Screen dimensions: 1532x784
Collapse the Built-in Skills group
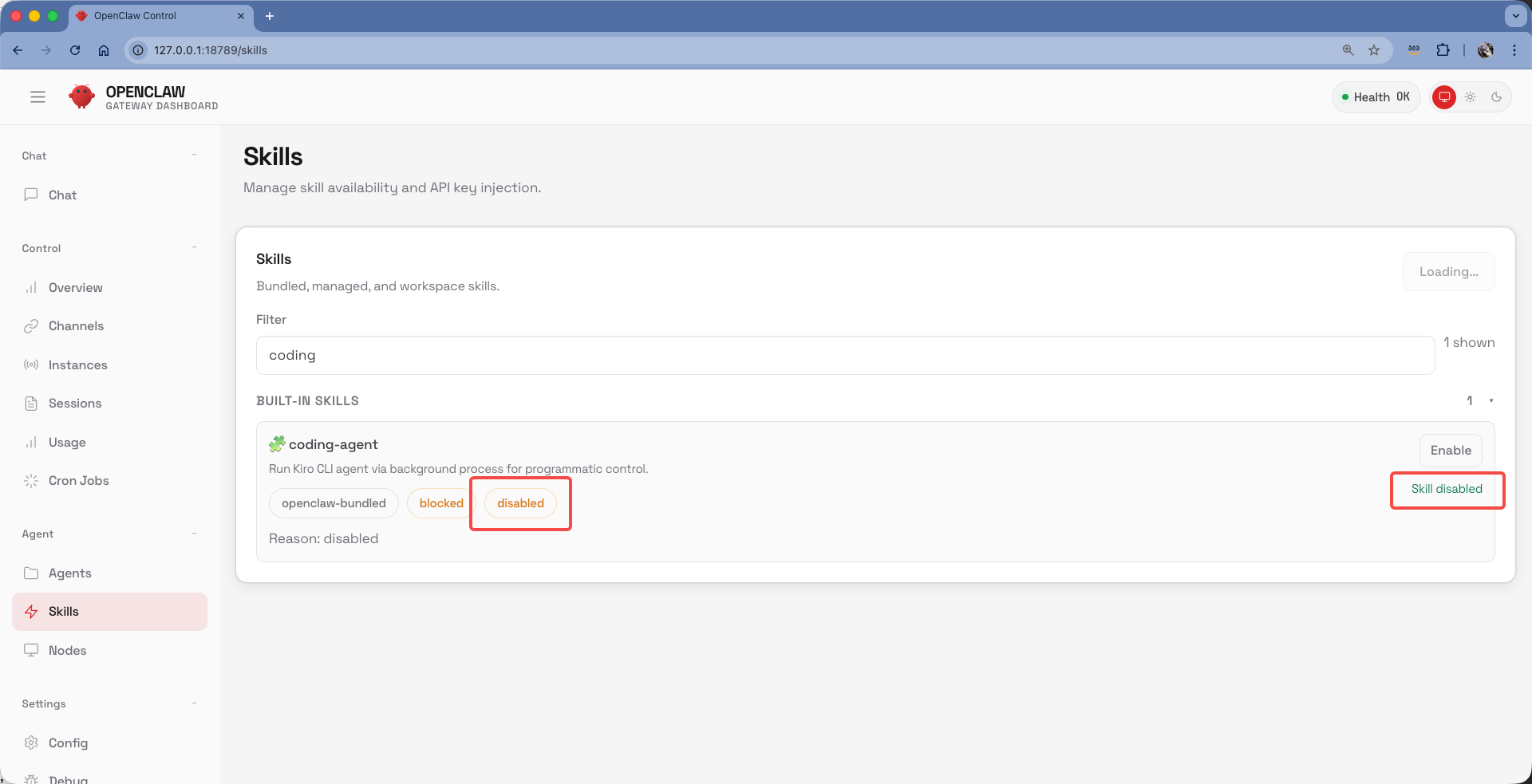click(1491, 401)
